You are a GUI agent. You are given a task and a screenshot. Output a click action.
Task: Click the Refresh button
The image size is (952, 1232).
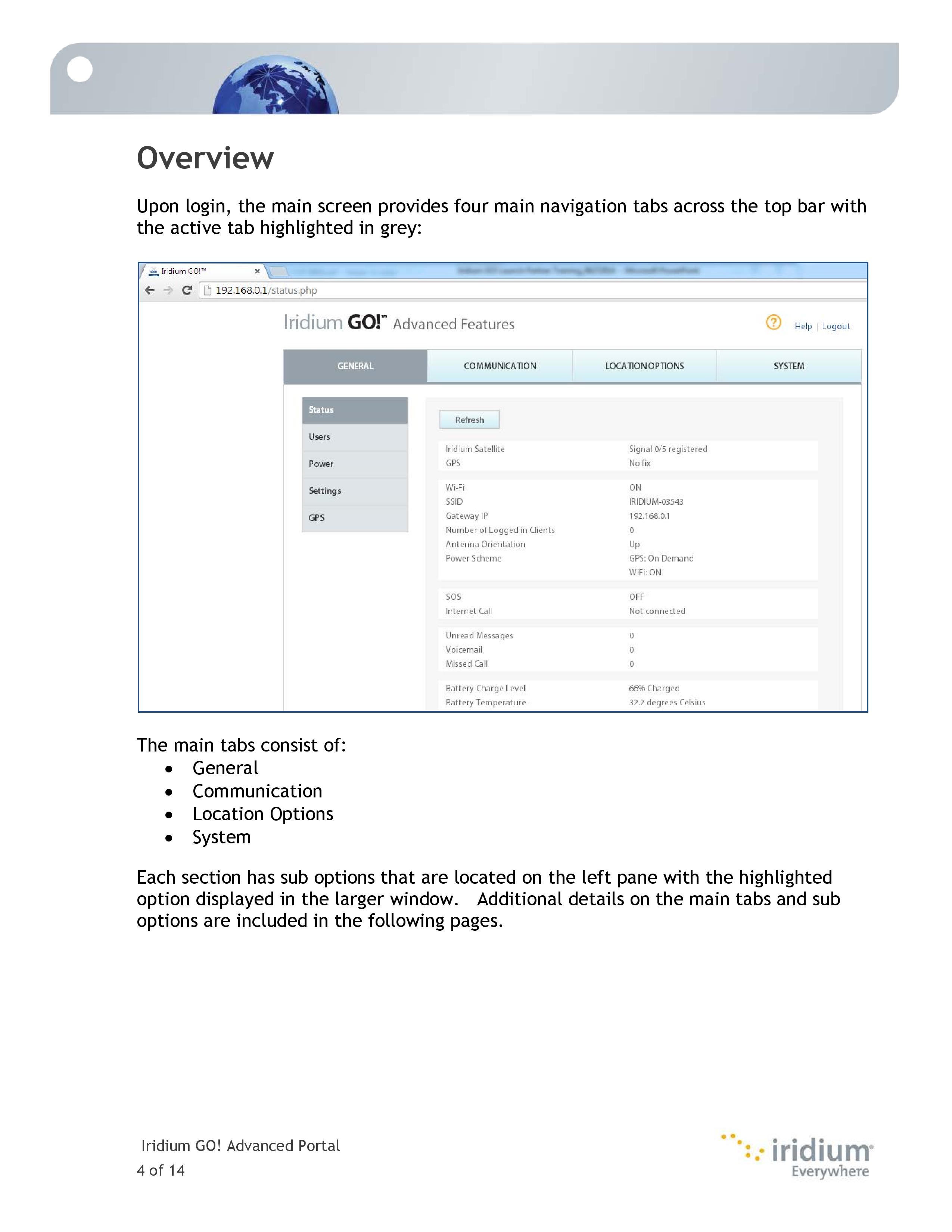469,420
